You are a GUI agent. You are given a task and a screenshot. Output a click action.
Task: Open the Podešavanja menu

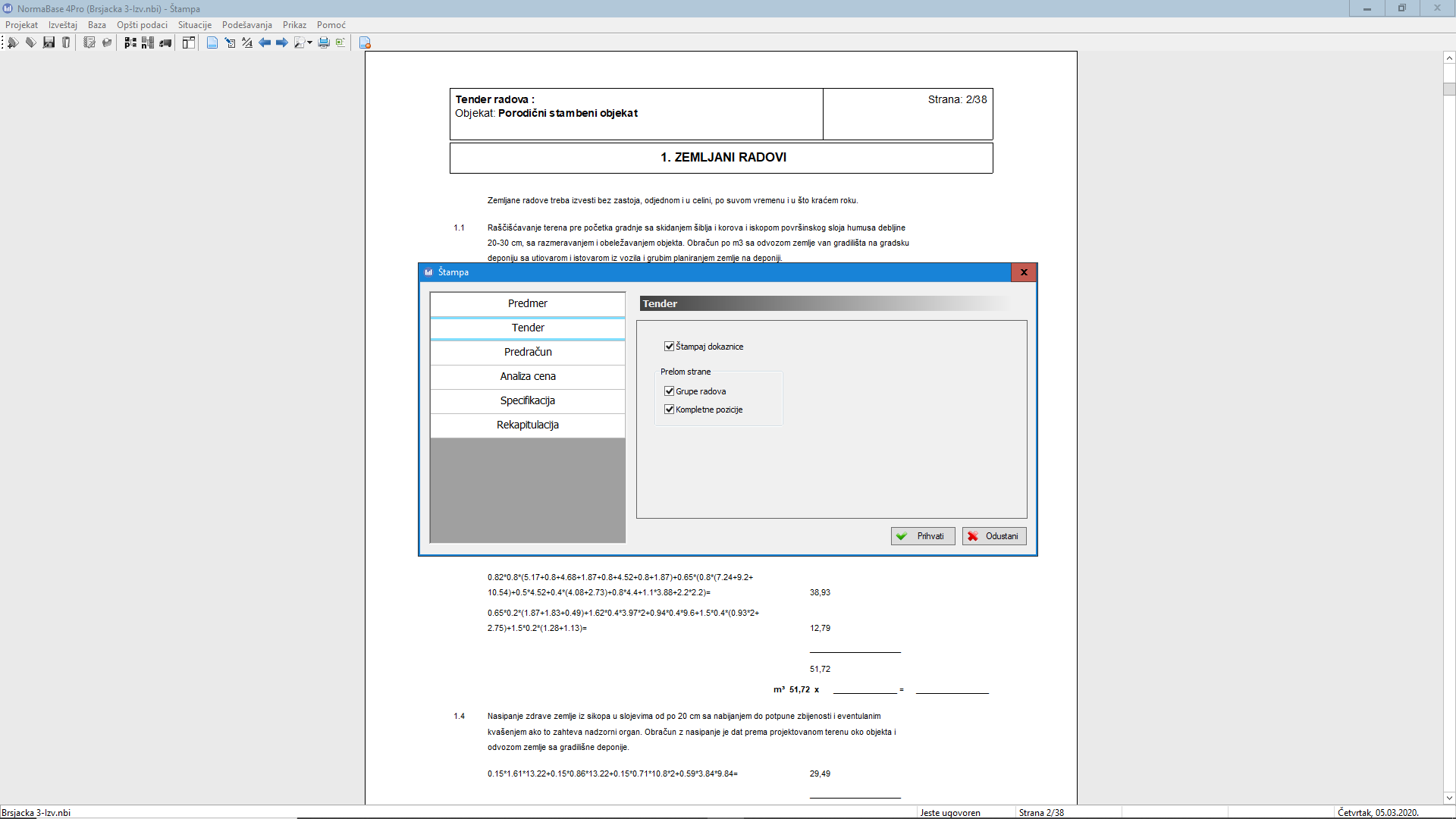(246, 25)
